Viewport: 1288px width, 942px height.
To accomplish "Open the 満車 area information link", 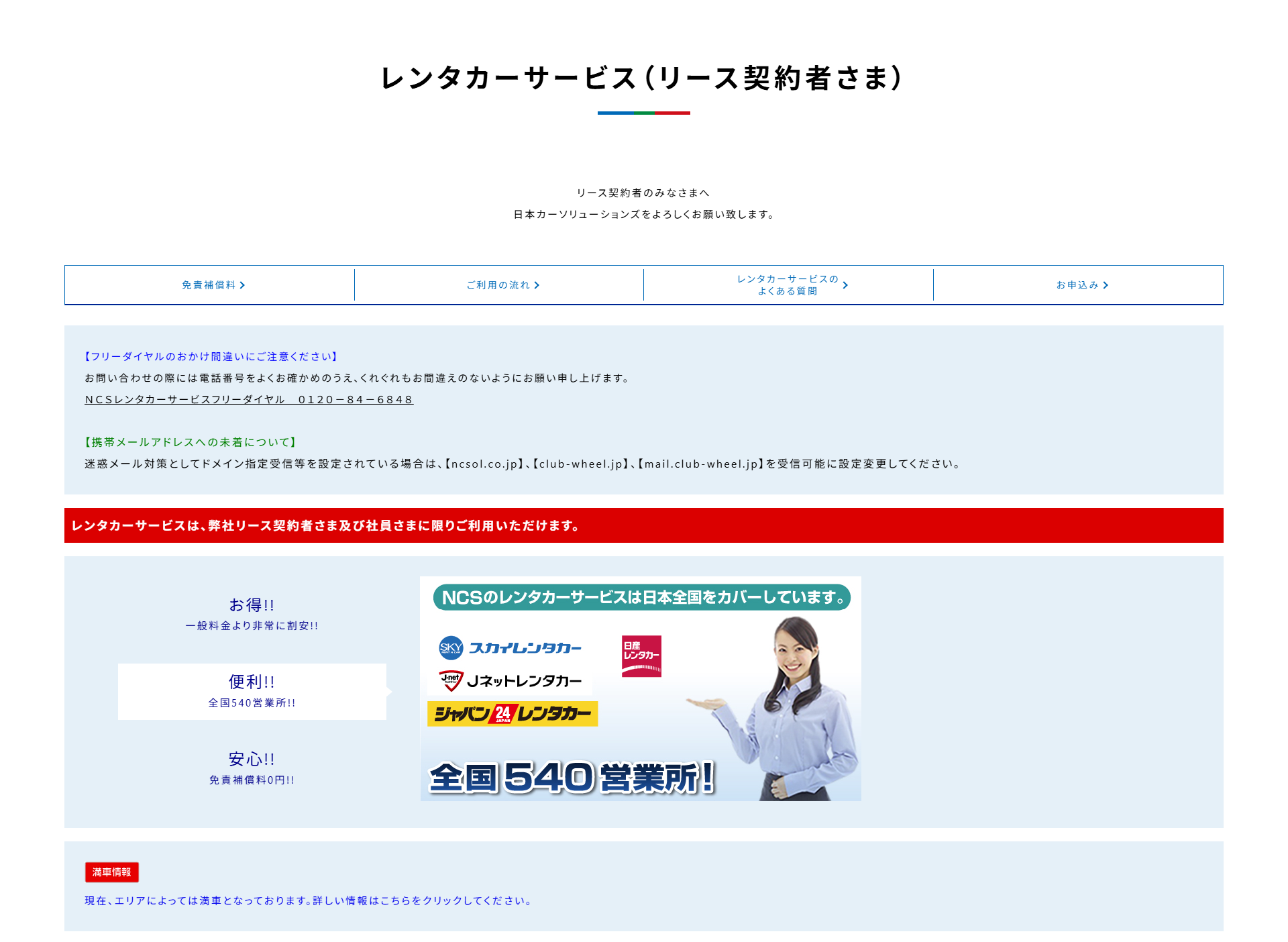I will [x=309, y=901].
